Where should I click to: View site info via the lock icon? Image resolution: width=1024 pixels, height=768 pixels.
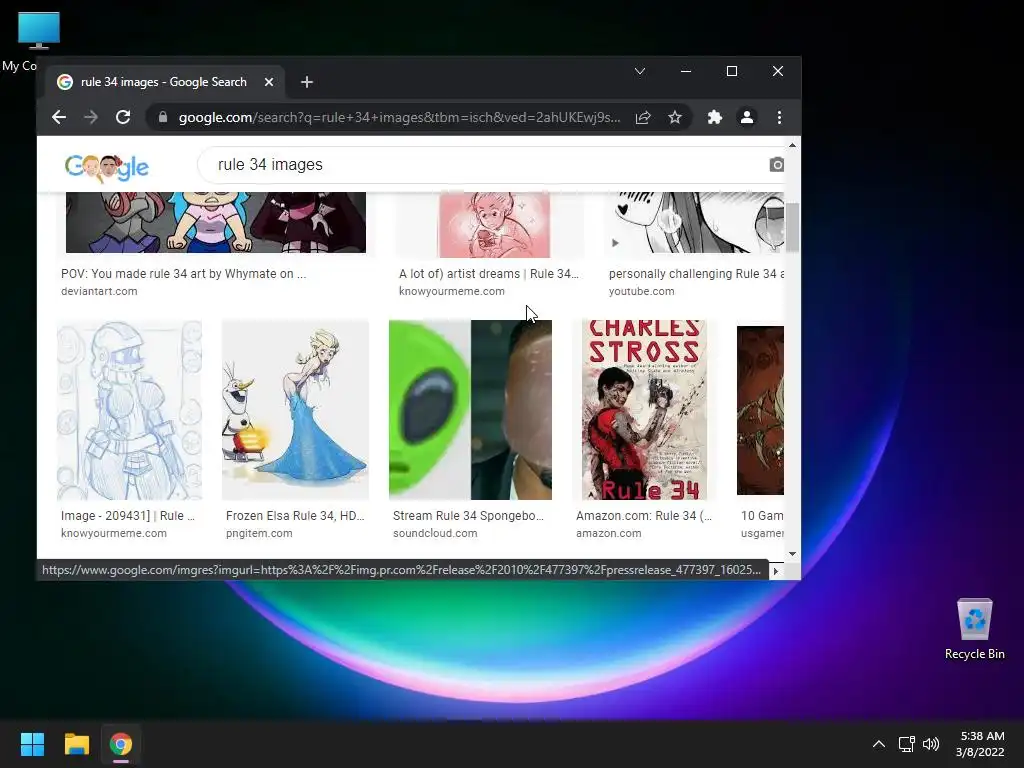(163, 118)
